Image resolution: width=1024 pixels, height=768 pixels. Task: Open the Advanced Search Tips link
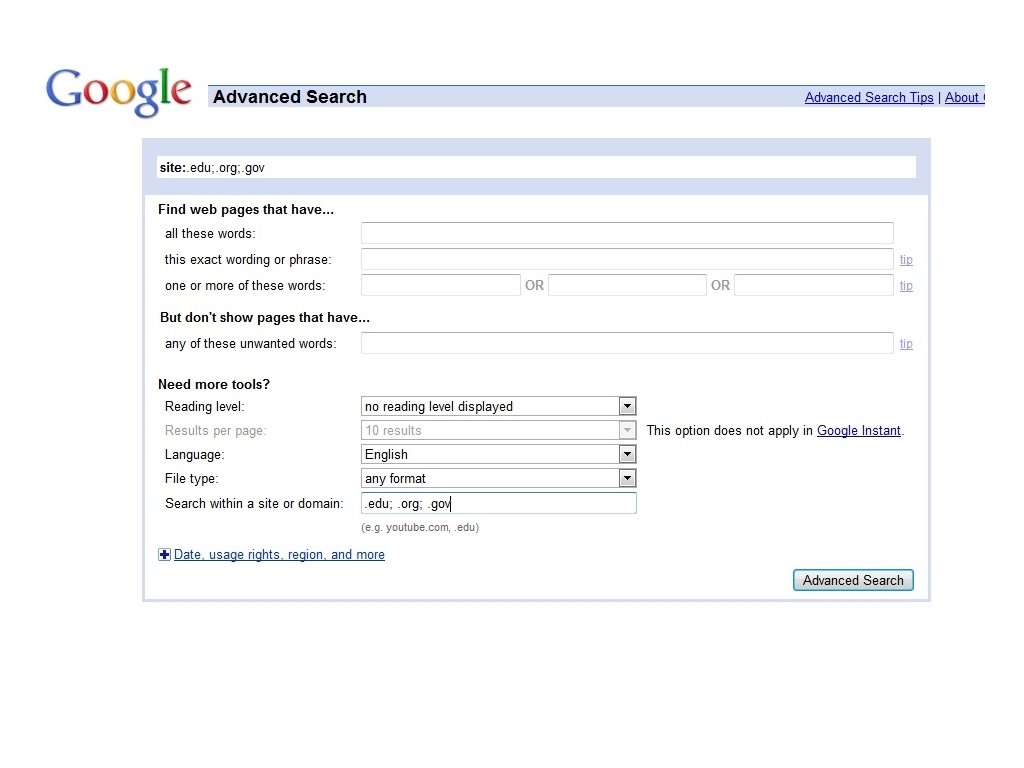pyautogui.click(x=868, y=97)
